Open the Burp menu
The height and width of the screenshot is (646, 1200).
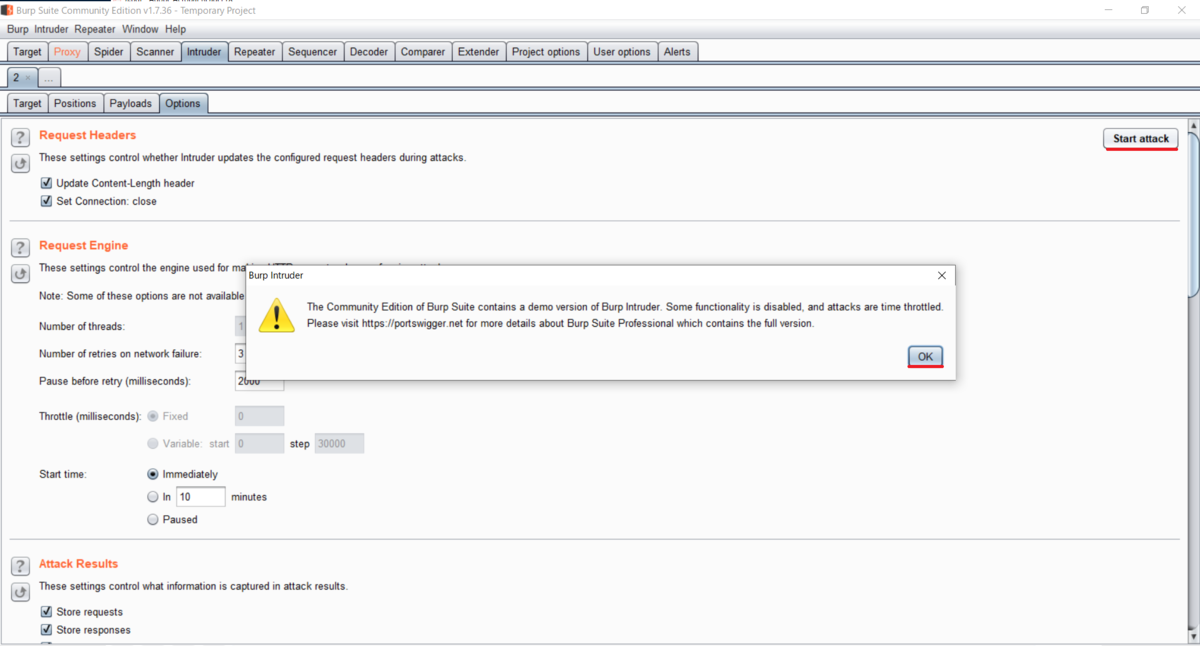pos(18,29)
